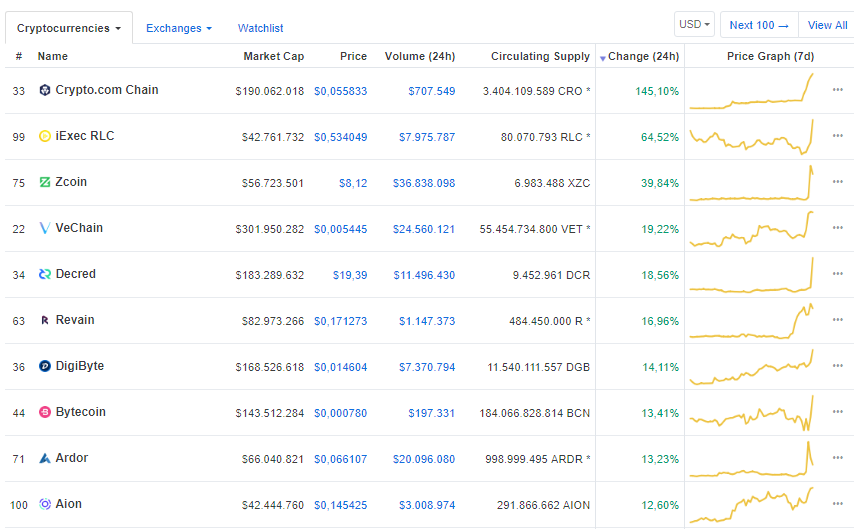Open more options for Decred row
This screenshot has height=529, width=854.
click(838, 273)
